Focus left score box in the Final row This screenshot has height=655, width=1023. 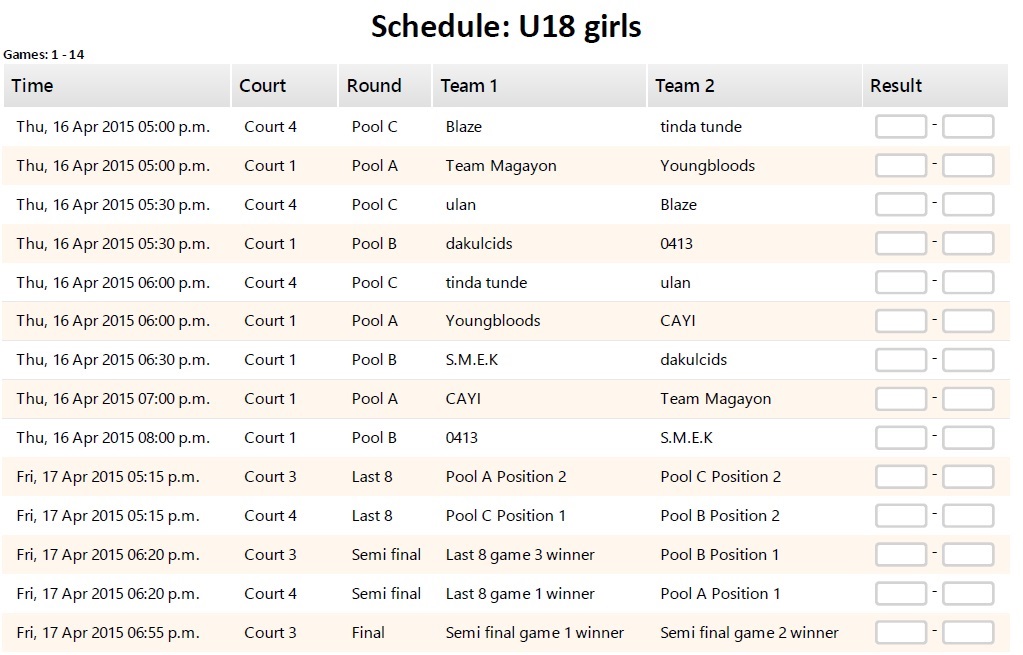coord(901,633)
